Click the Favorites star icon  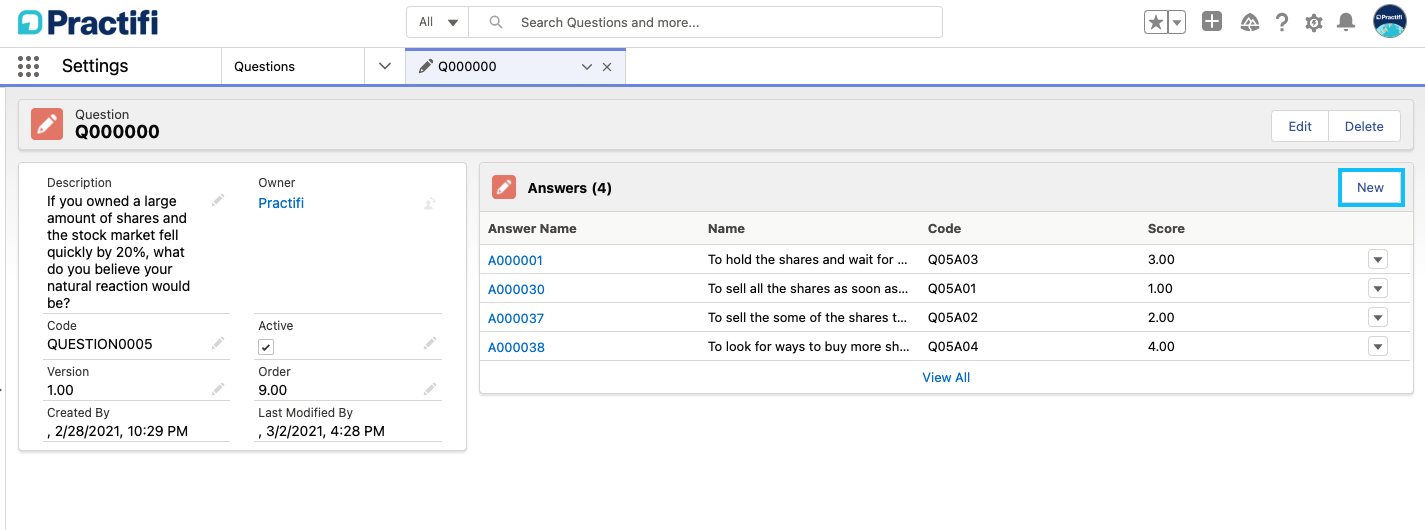point(1156,22)
